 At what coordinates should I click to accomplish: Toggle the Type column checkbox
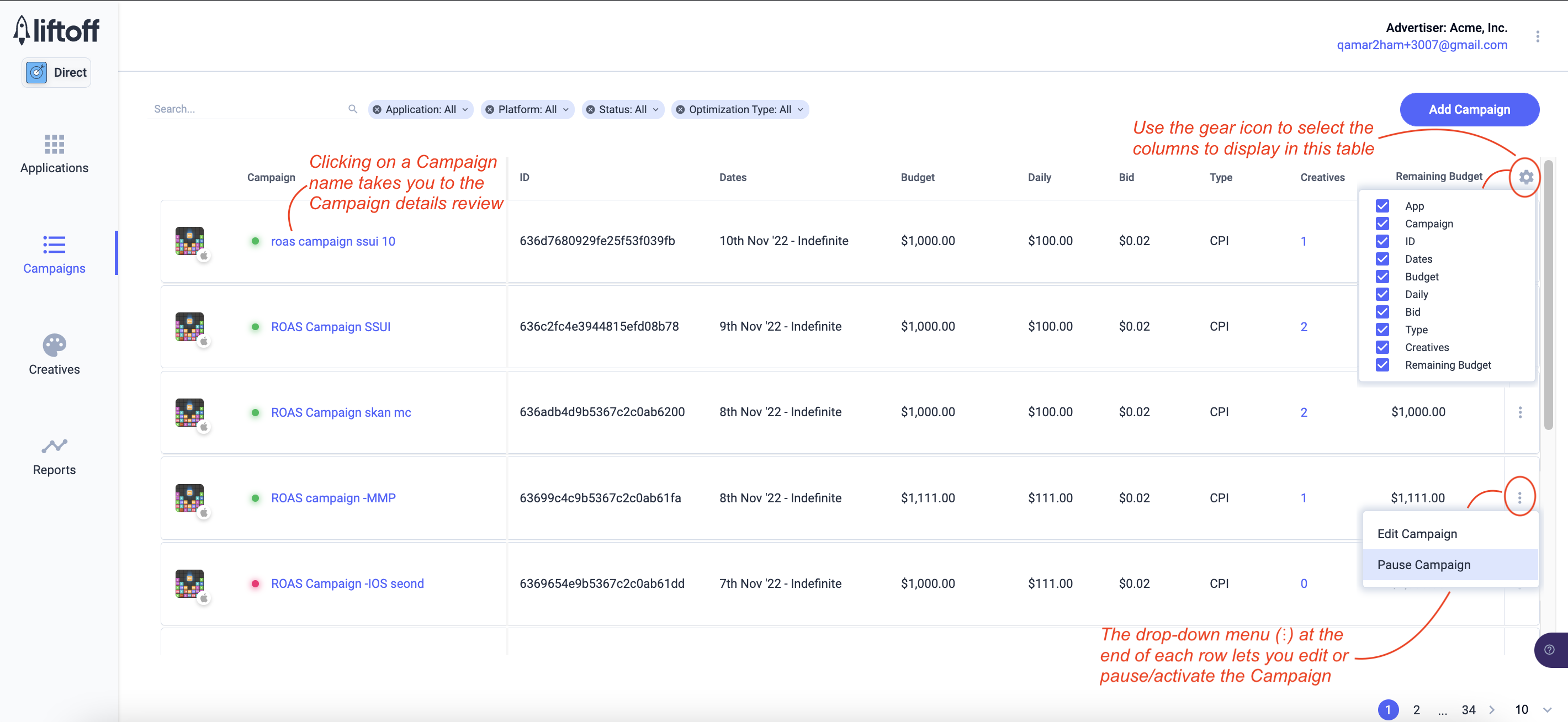(x=1382, y=330)
